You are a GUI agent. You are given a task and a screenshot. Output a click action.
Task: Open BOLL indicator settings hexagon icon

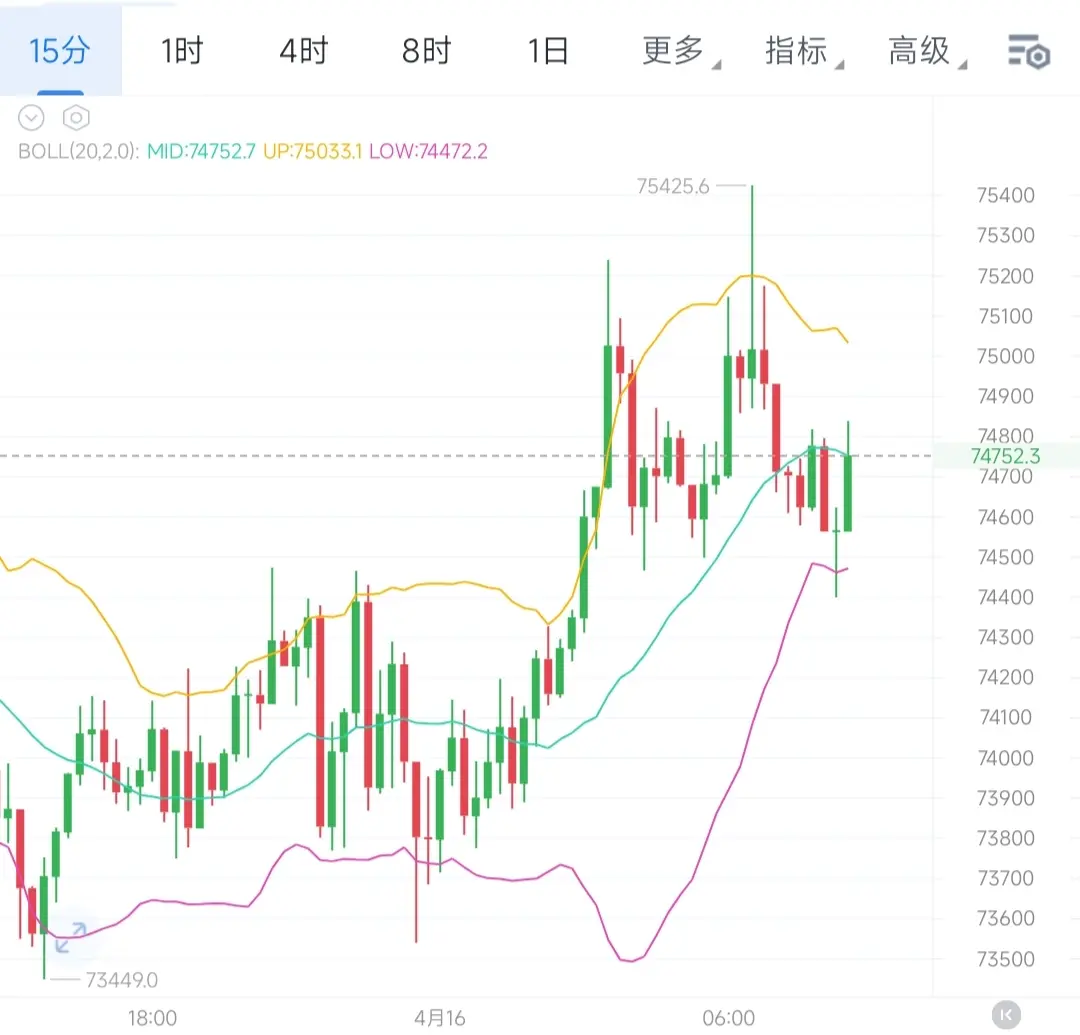(76, 118)
